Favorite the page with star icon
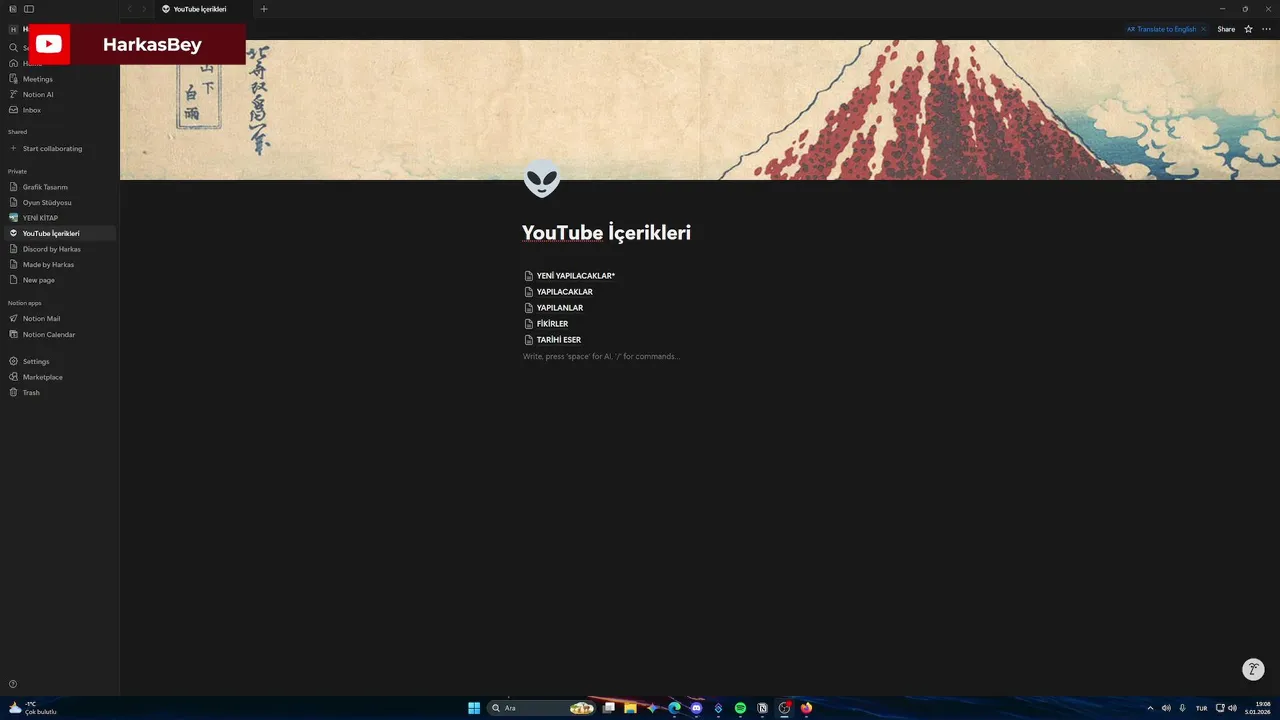 [x=1248, y=29]
